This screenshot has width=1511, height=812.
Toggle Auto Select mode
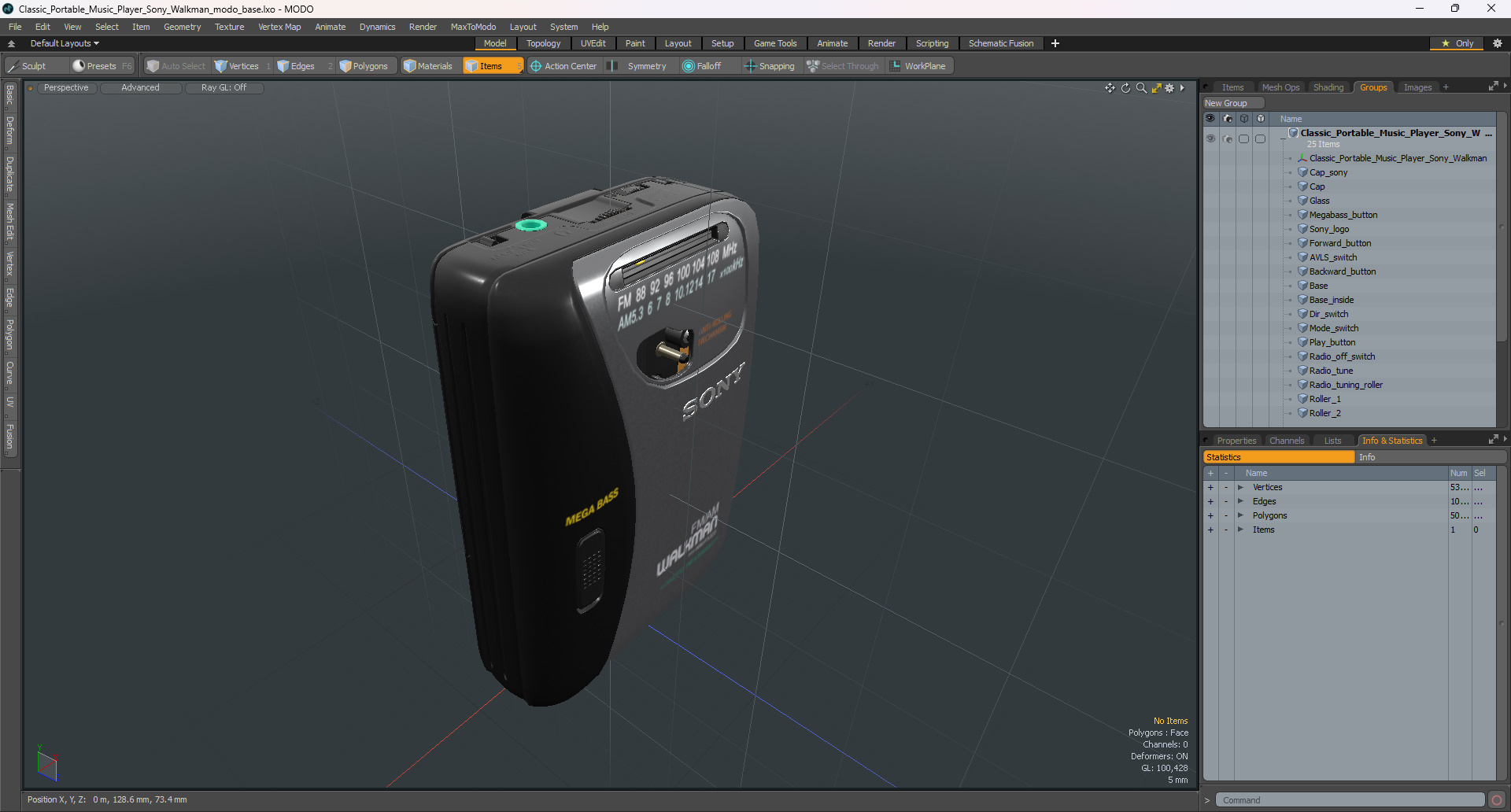pos(175,66)
